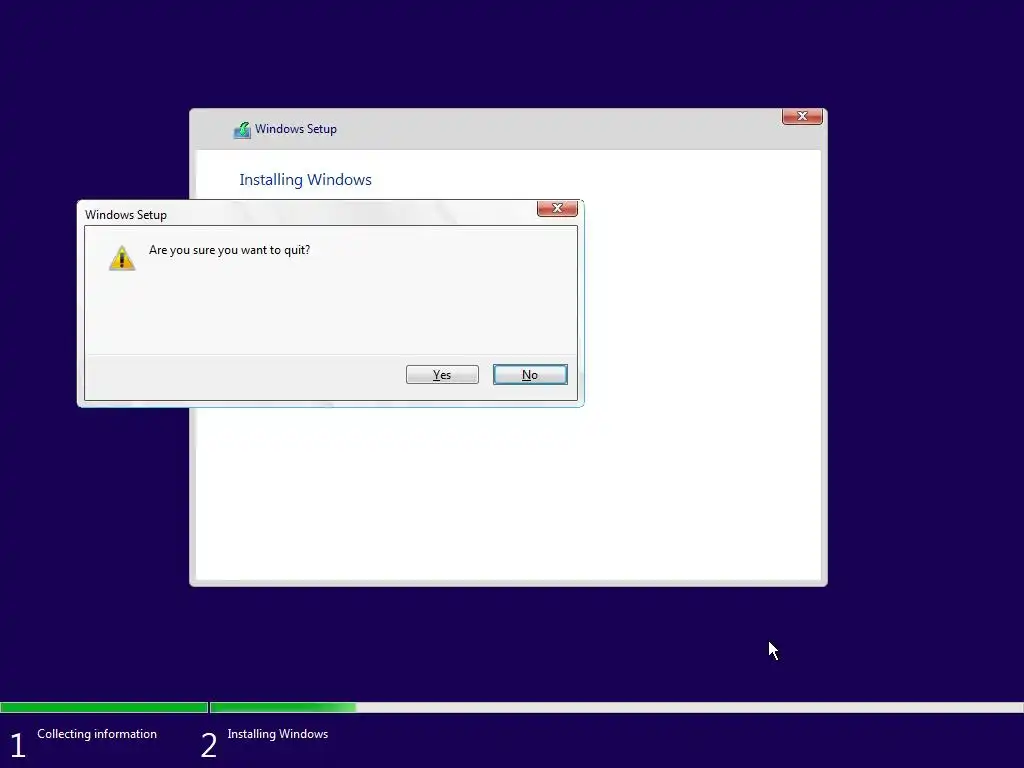Choose No to continue installing
Screen dimensions: 1024x768
530,374
